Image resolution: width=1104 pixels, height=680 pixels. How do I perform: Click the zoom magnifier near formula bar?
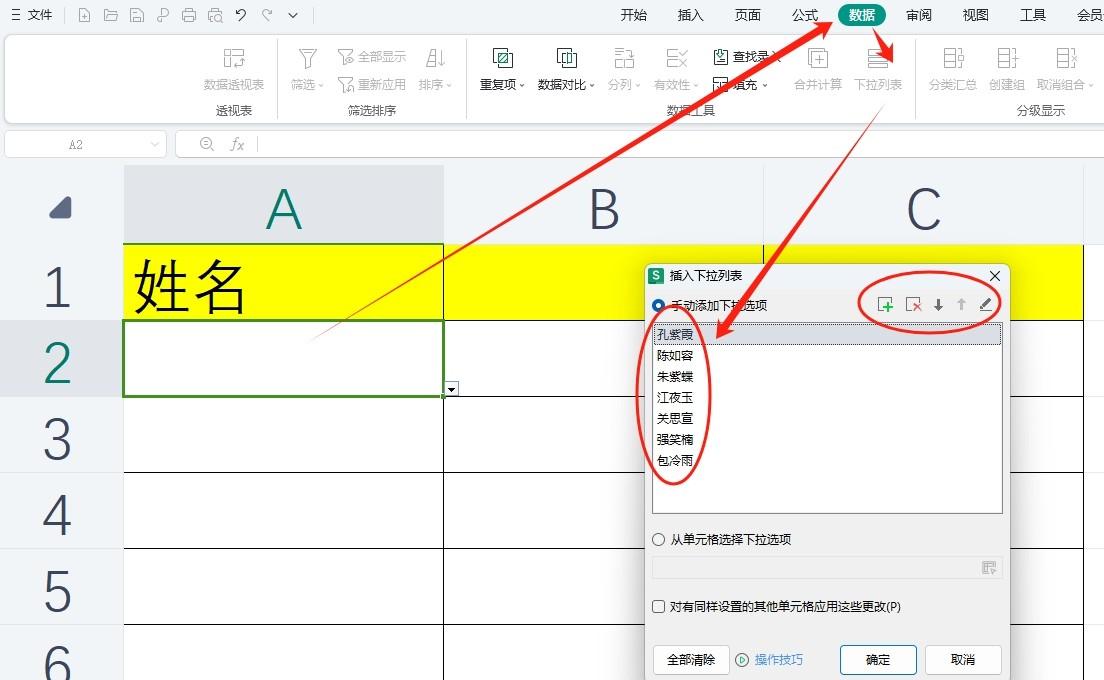[x=206, y=144]
